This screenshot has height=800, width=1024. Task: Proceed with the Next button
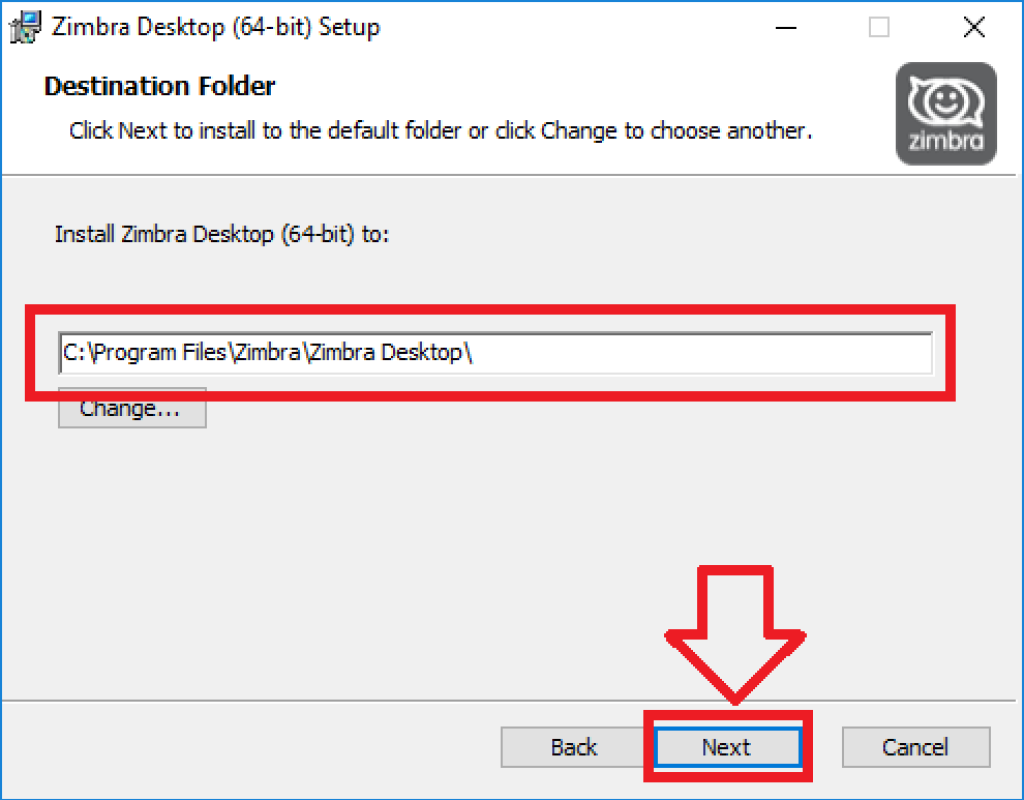(x=728, y=746)
